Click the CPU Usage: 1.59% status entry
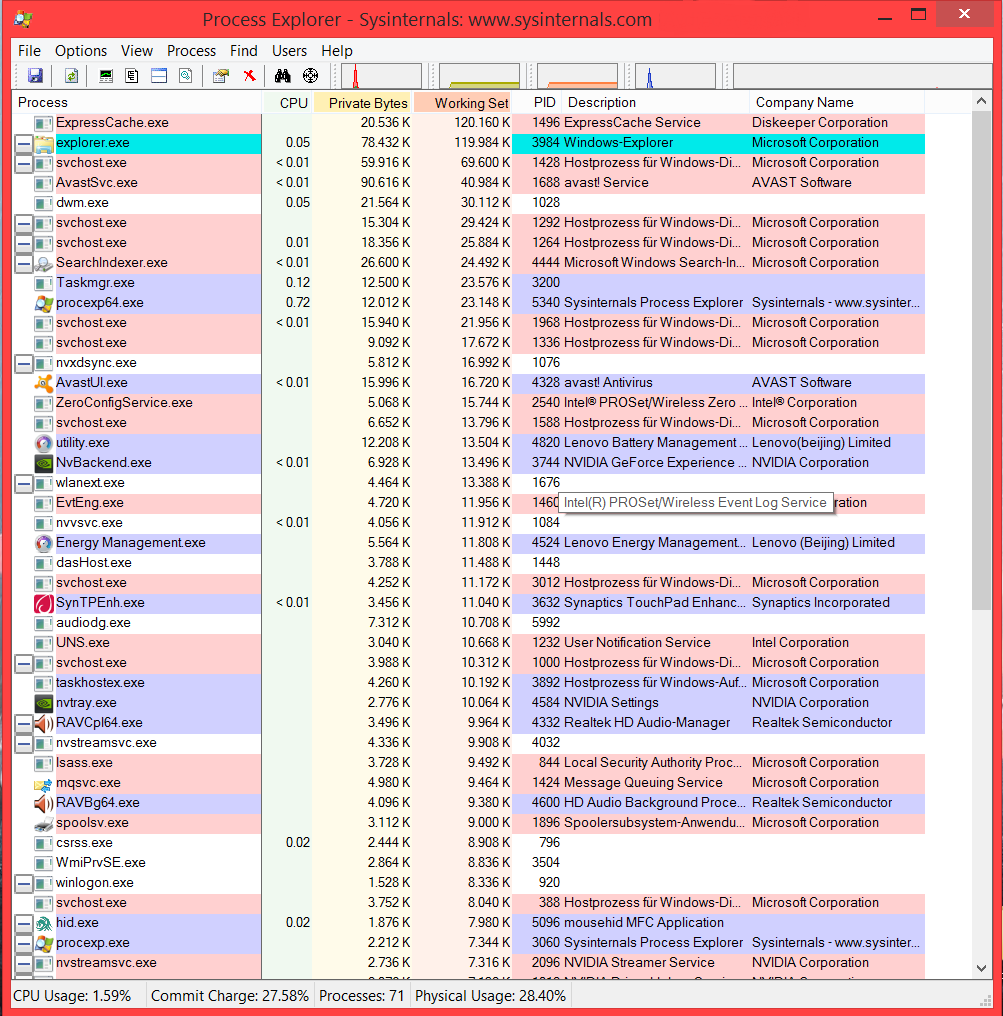 point(72,996)
